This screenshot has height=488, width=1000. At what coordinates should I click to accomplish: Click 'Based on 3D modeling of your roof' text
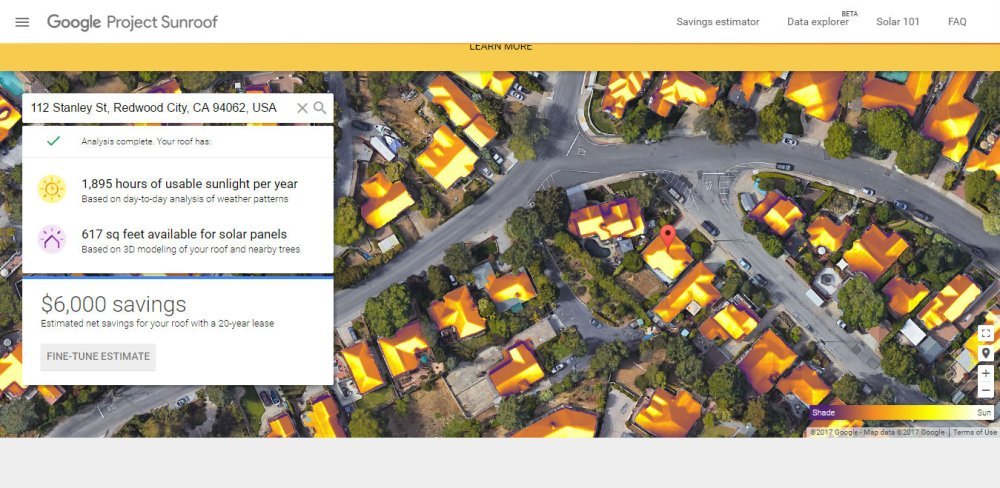tap(191, 249)
